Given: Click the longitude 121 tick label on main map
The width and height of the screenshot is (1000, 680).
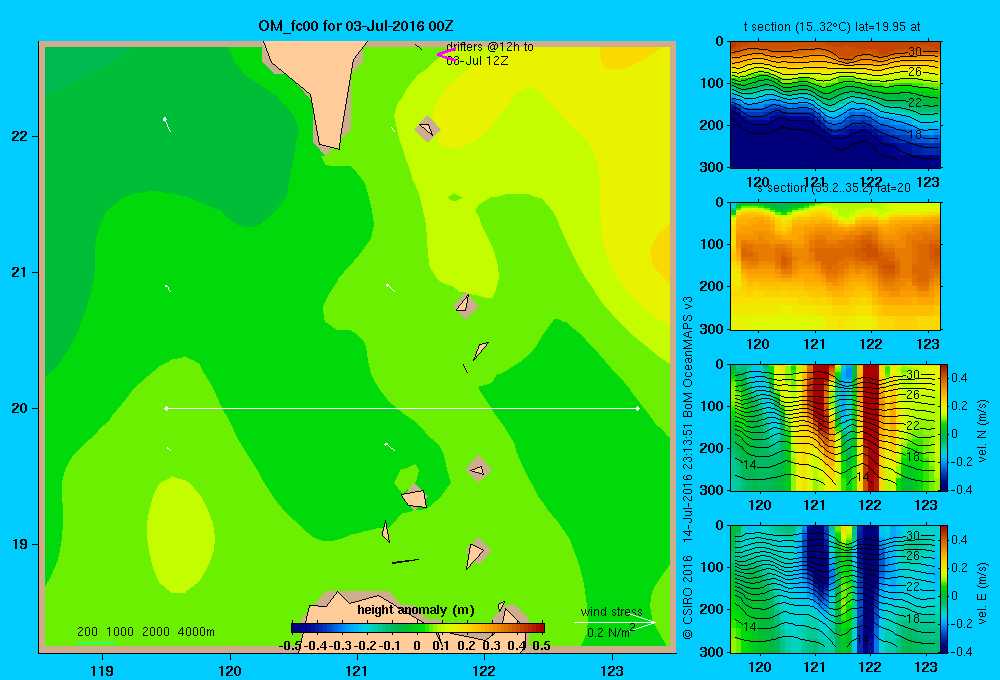Looking at the screenshot, I should pyautogui.click(x=357, y=670).
